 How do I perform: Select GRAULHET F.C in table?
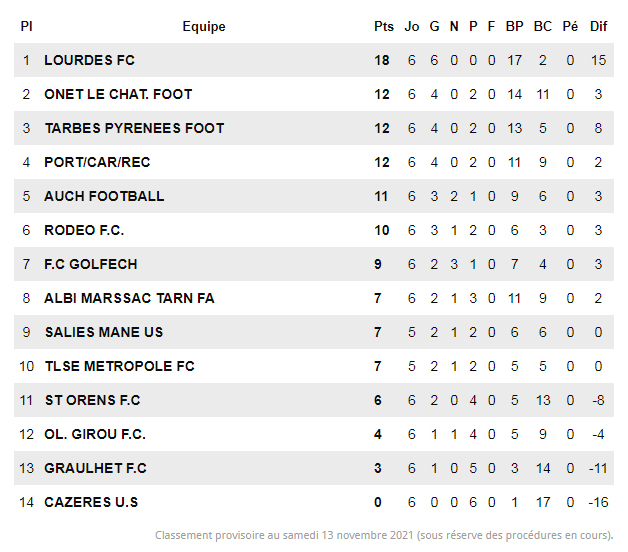coord(95,468)
